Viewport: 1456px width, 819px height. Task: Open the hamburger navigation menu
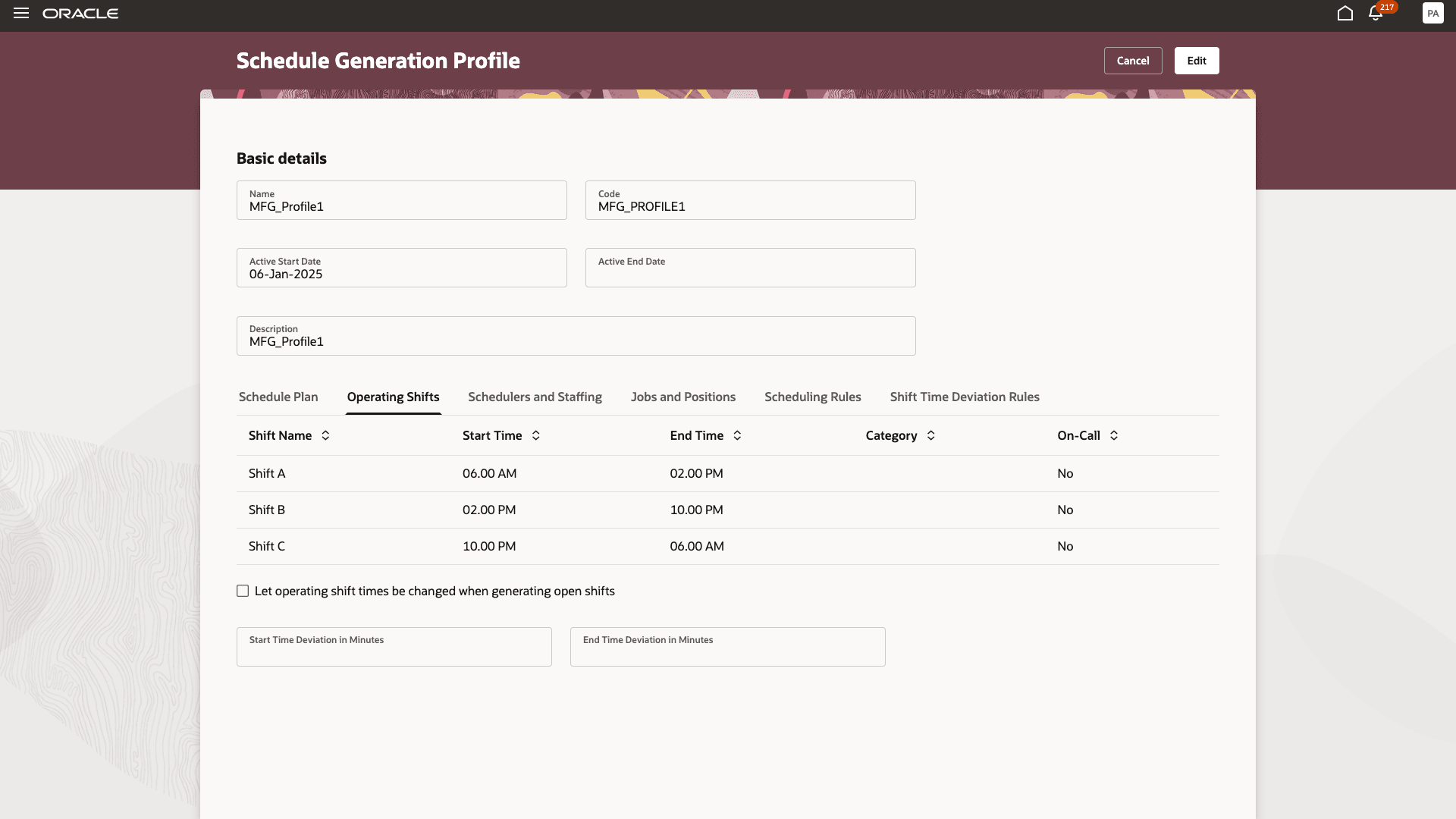[21, 14]
